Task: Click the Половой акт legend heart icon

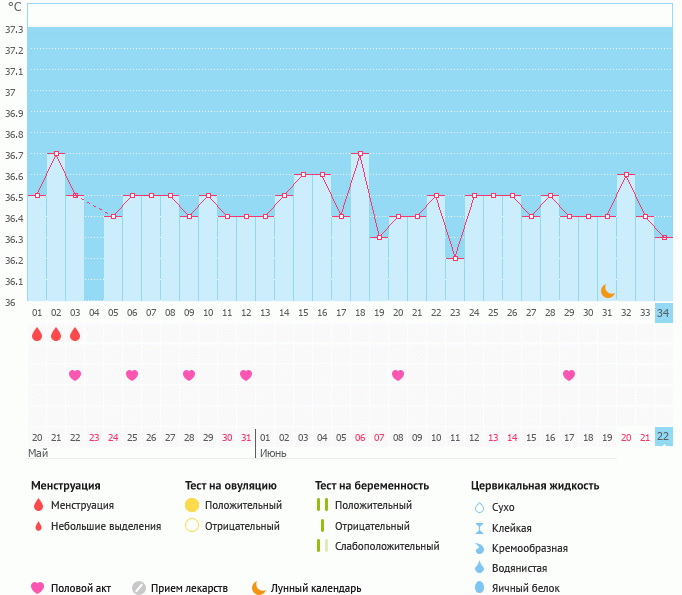Action: 38,588
